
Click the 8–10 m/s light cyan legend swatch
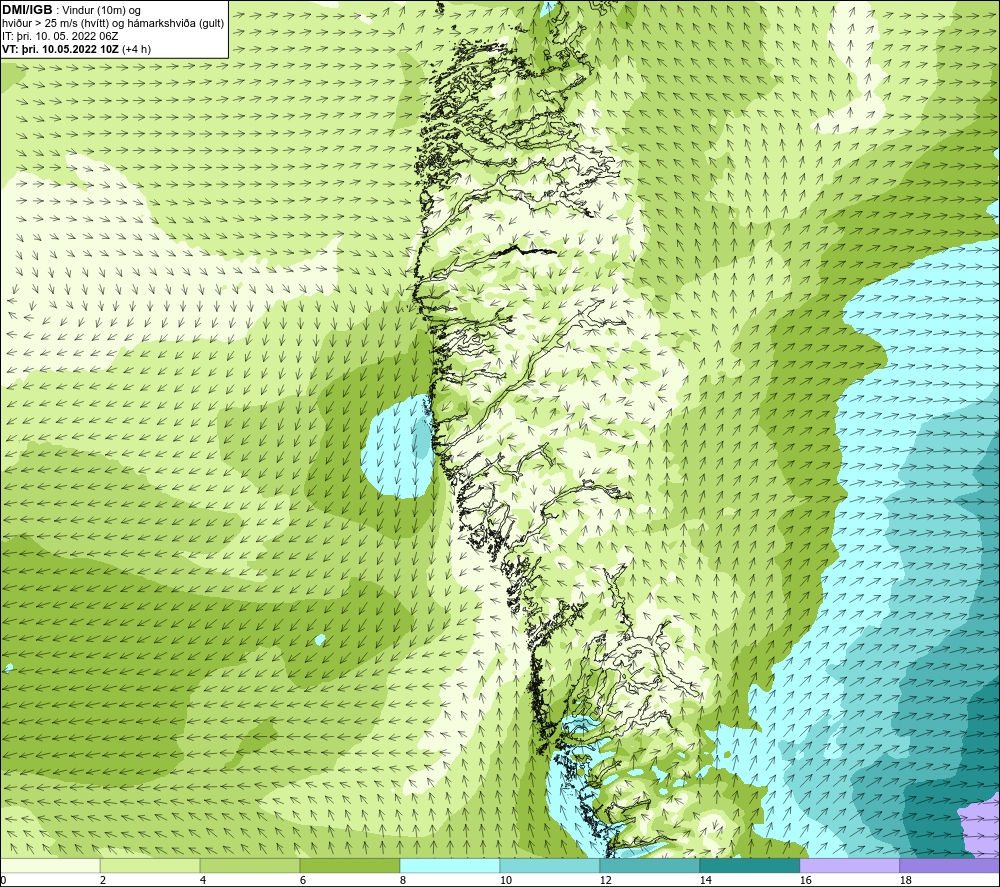(x=450, y=865)
